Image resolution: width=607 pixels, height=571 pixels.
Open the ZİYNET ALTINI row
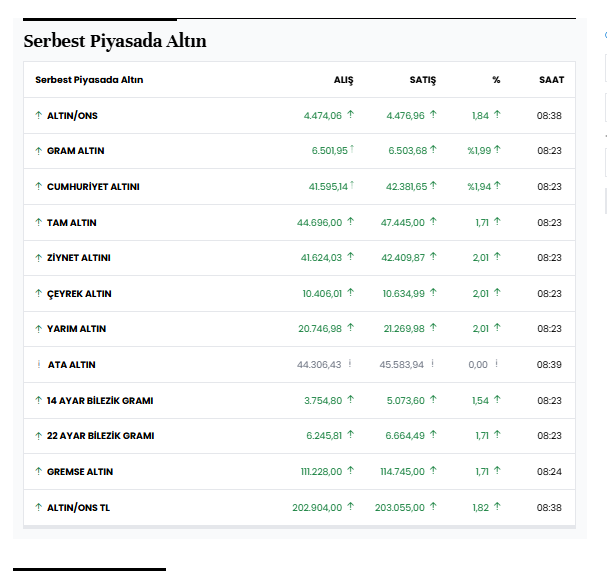click(x=78, y=258)
